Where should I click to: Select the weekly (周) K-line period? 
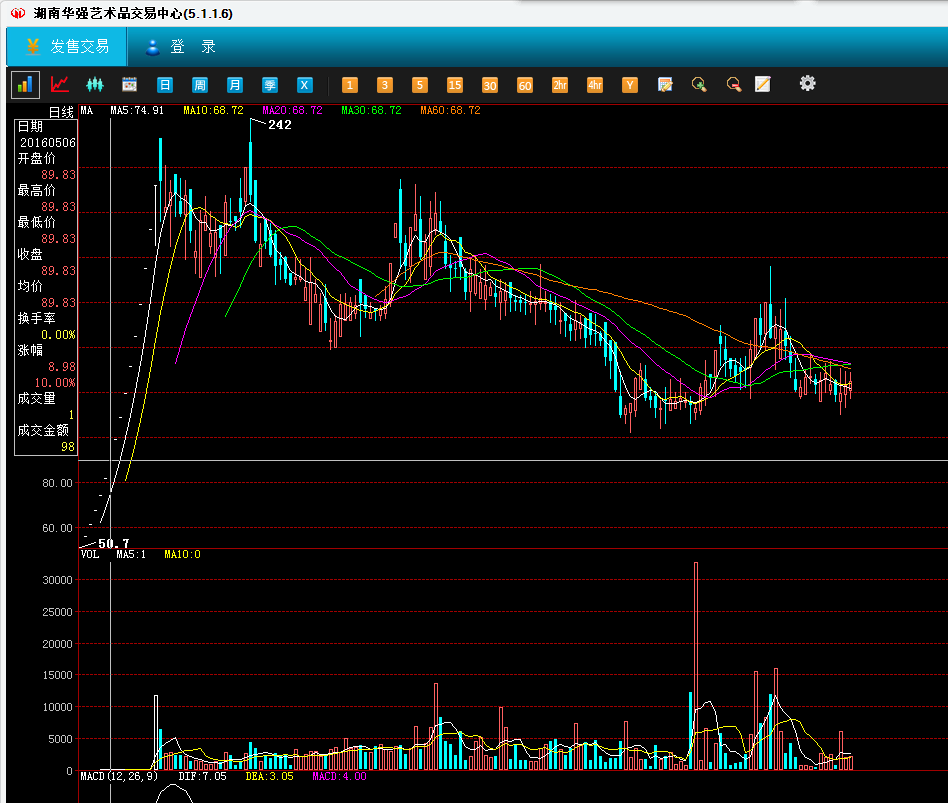pos(200,85)
